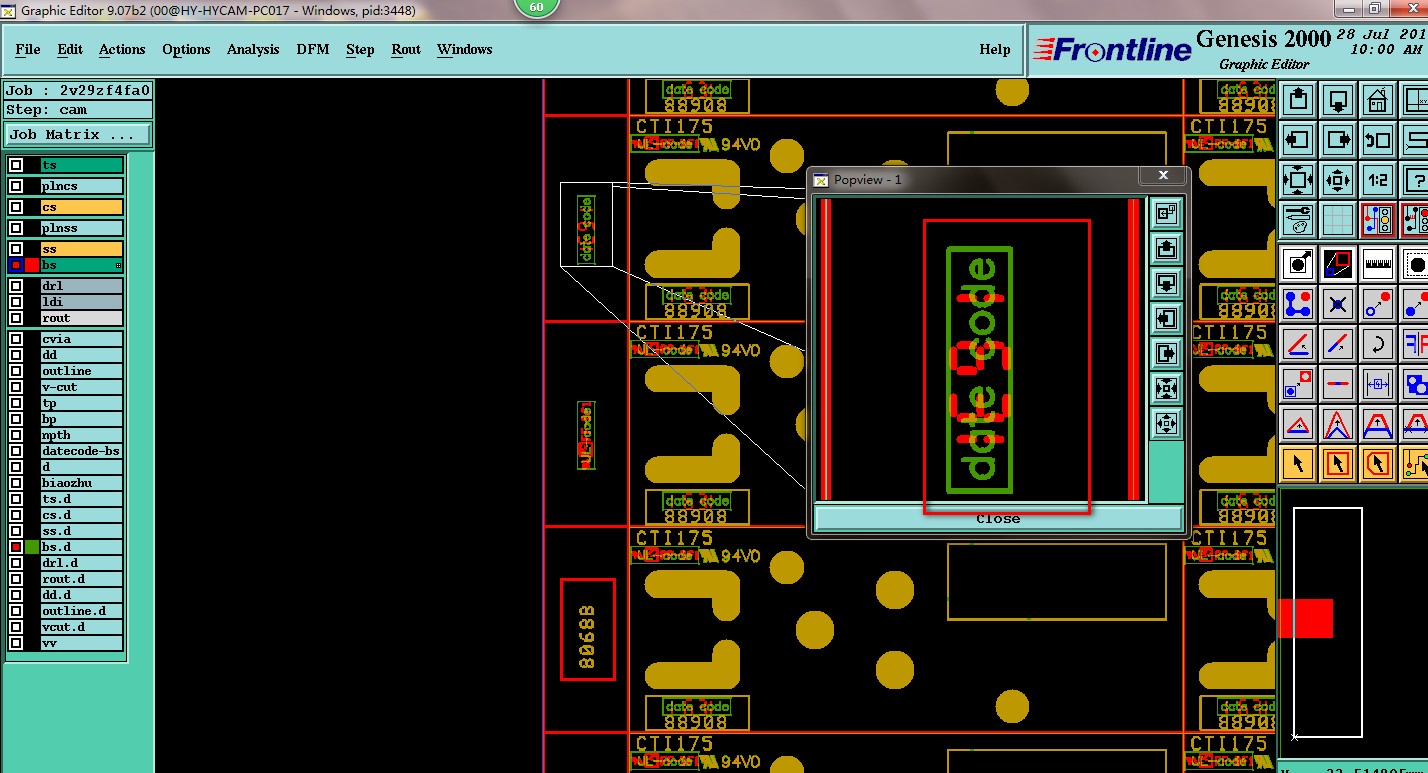The image size is (1428, 773).
Task: Select the npth layer name
Action: [82, 435]
